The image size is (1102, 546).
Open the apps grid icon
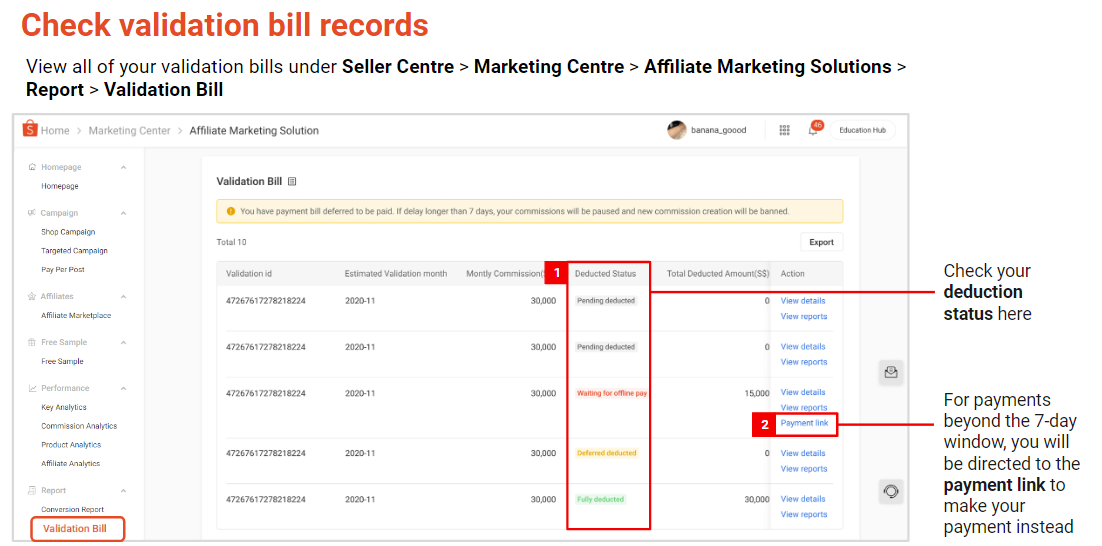(784, 130)
